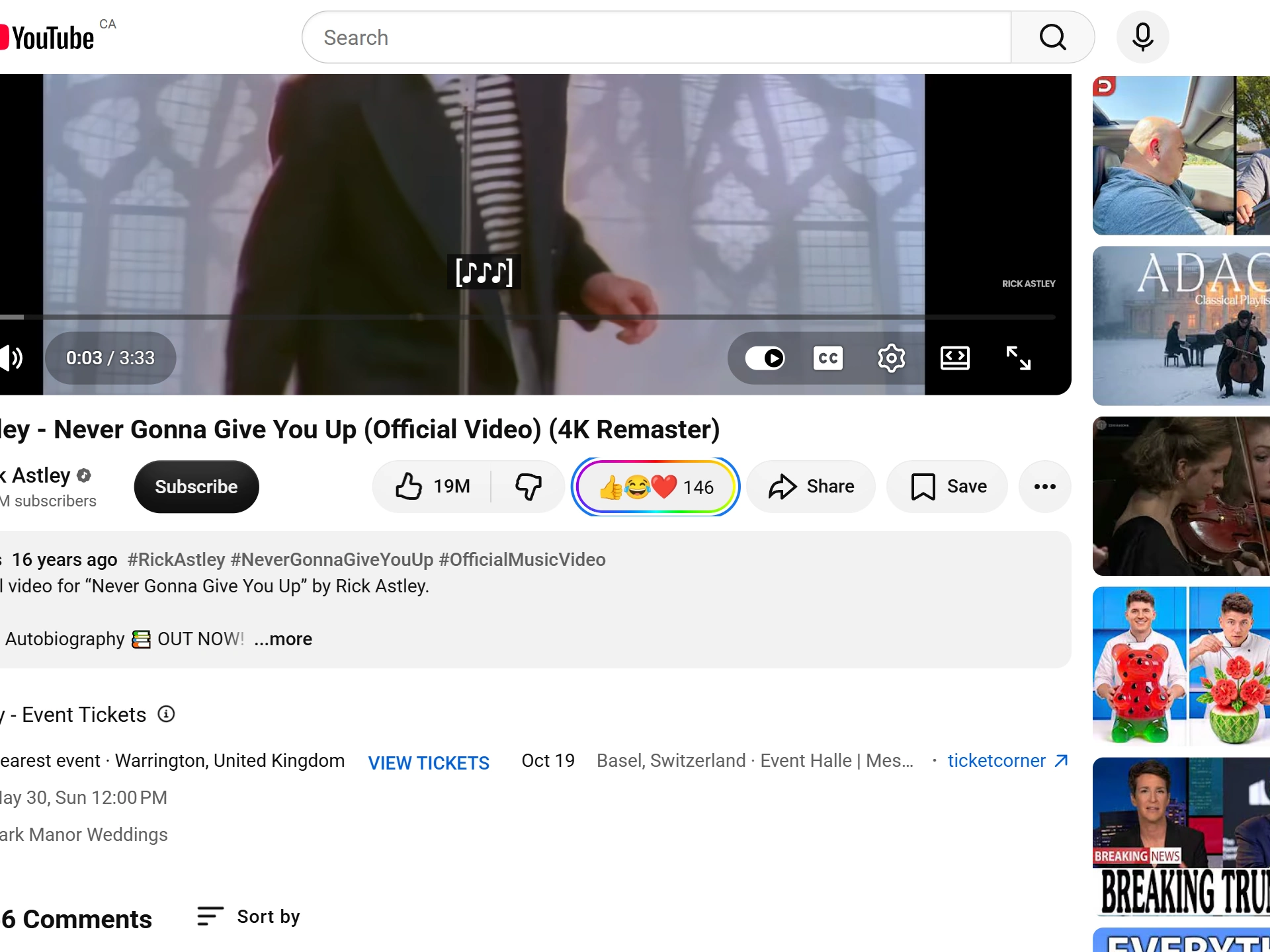
Task: Click the search magnifier button
Action: [x=1052, y=37]
